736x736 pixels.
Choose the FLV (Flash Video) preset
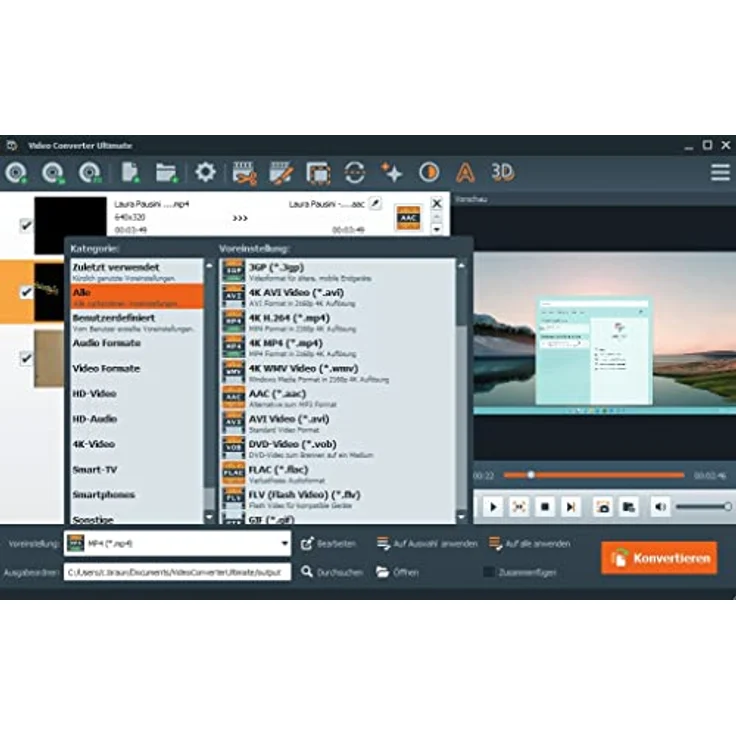[x=338, y=498]
